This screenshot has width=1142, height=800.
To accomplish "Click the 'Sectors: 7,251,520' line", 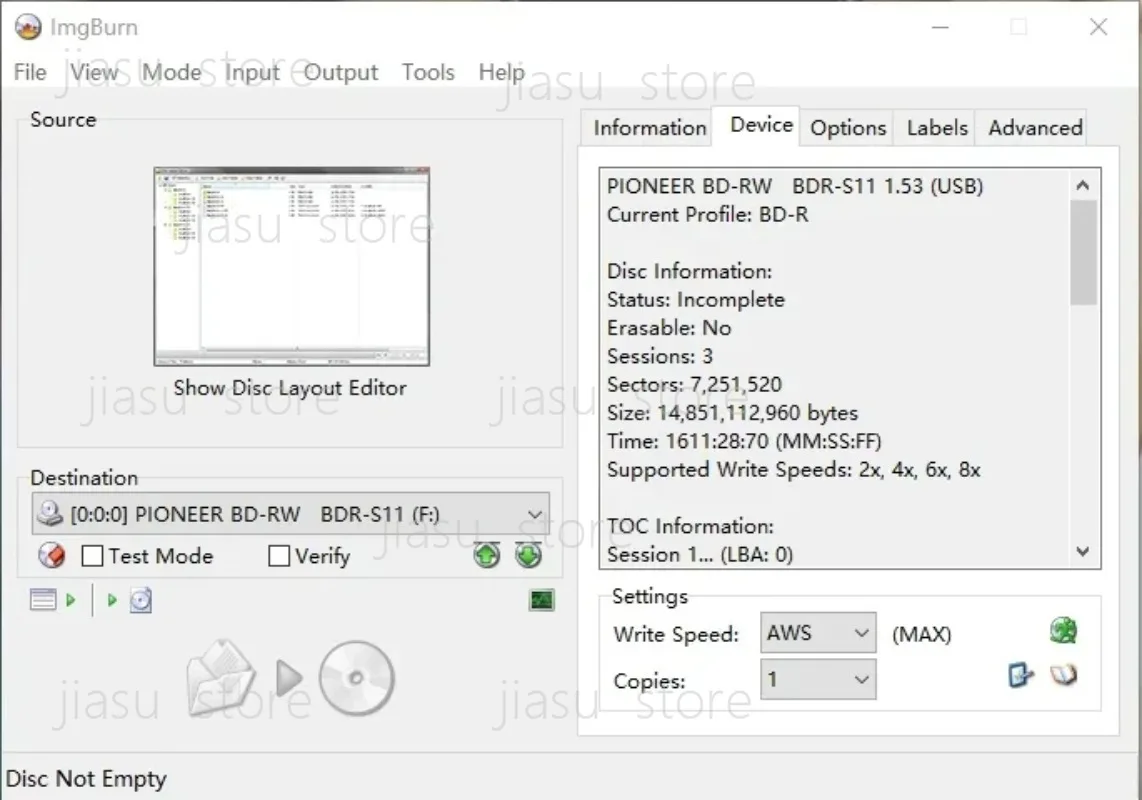I will [x=694, y=385].
